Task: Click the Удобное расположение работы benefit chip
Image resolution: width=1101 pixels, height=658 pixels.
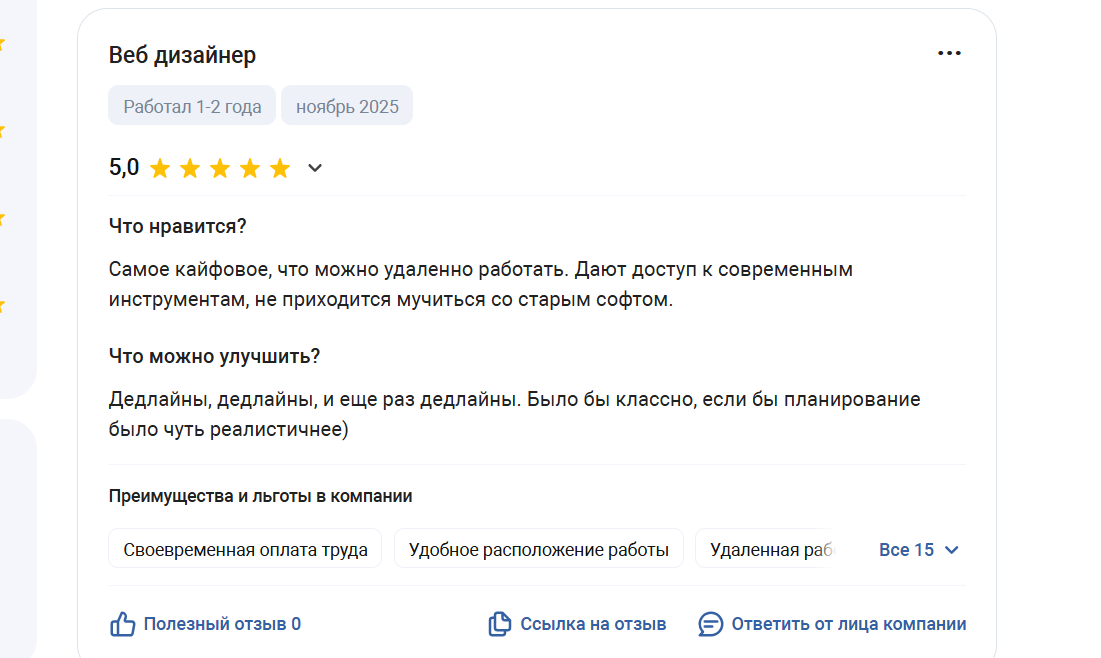Action: pyautogui.click(x=538, y=550)
